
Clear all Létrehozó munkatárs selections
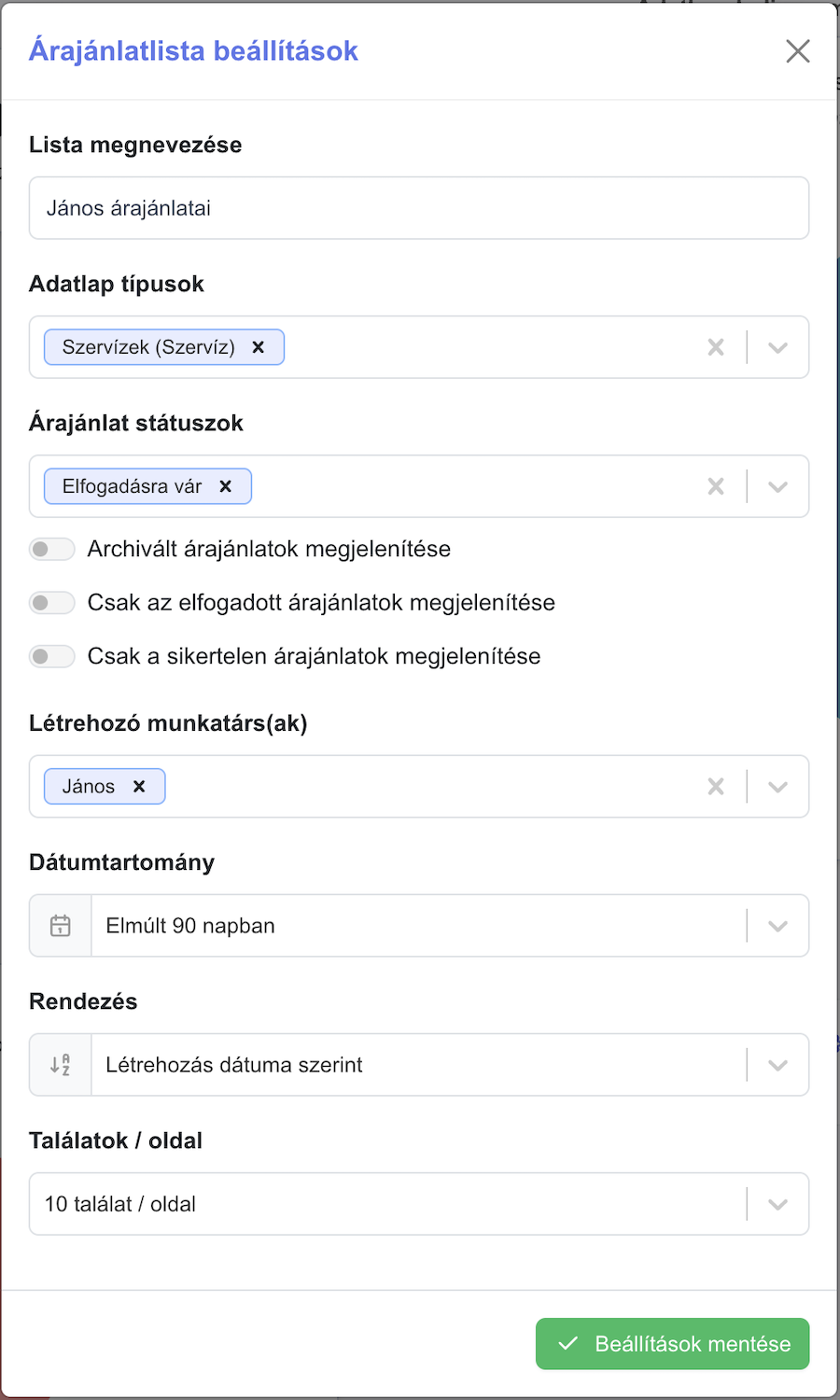pos(716,787)
